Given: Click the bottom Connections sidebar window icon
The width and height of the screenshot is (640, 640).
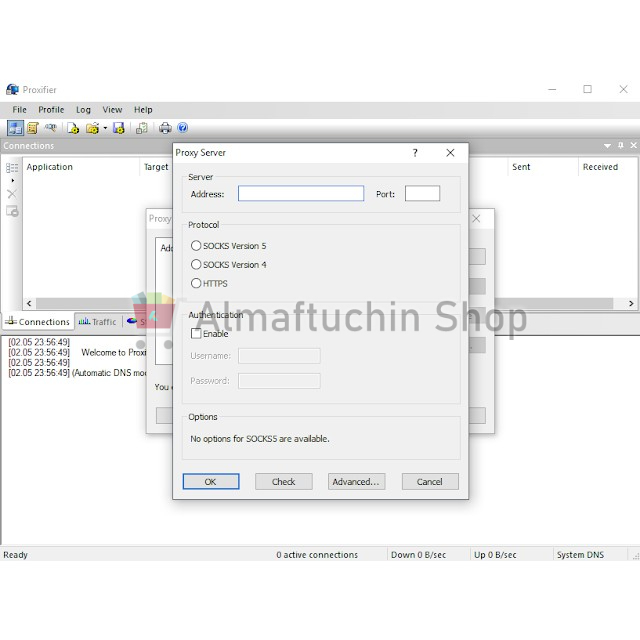Looking at the screenshot, I should 12,211.
